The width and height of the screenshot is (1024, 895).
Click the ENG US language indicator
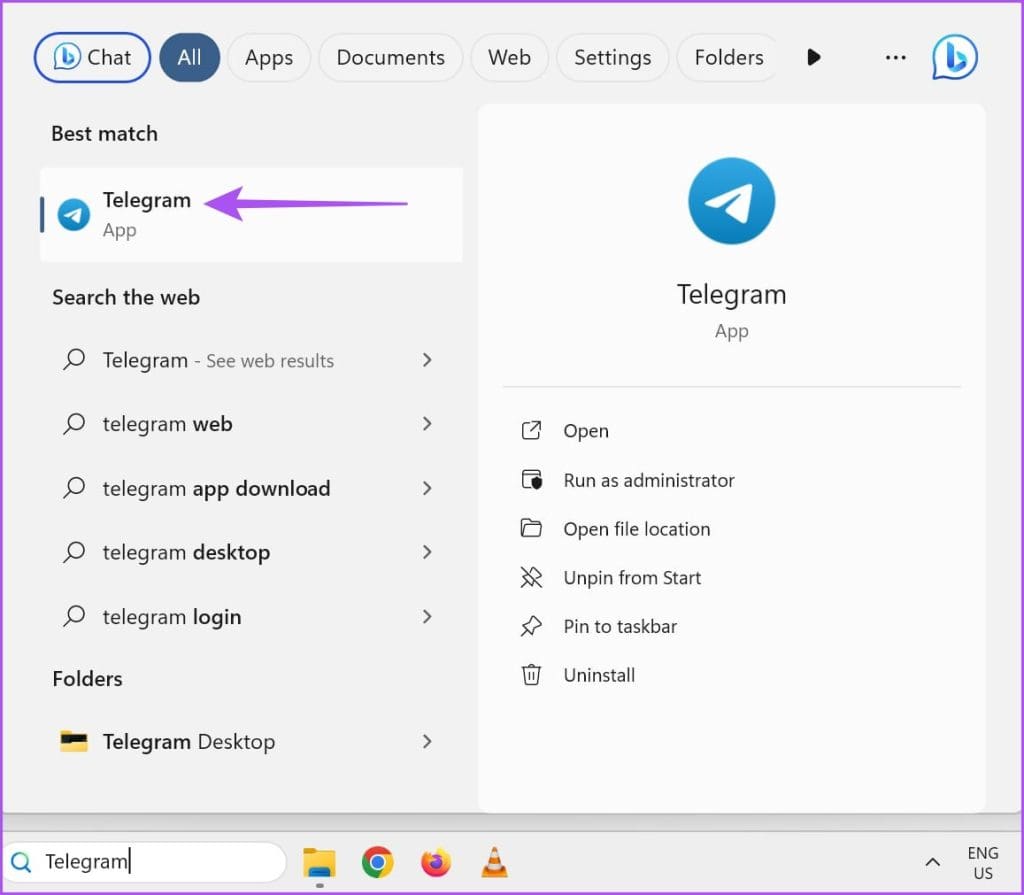point(983,862)
